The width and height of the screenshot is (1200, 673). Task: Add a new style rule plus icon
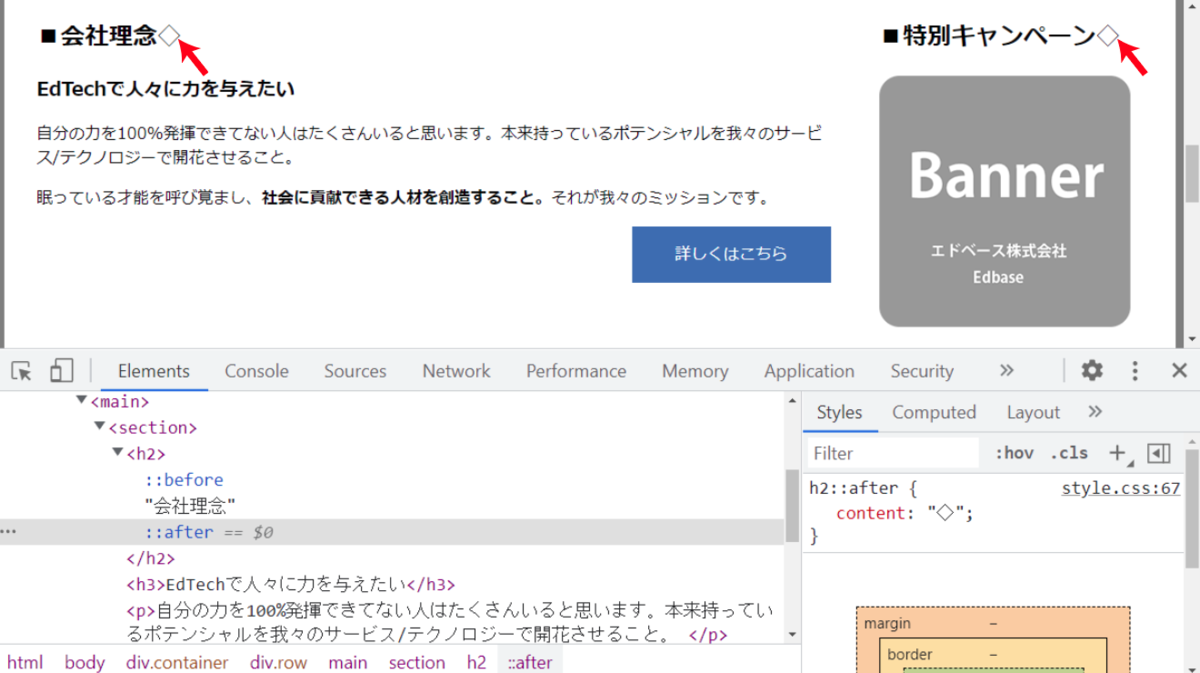(1118, 453)
